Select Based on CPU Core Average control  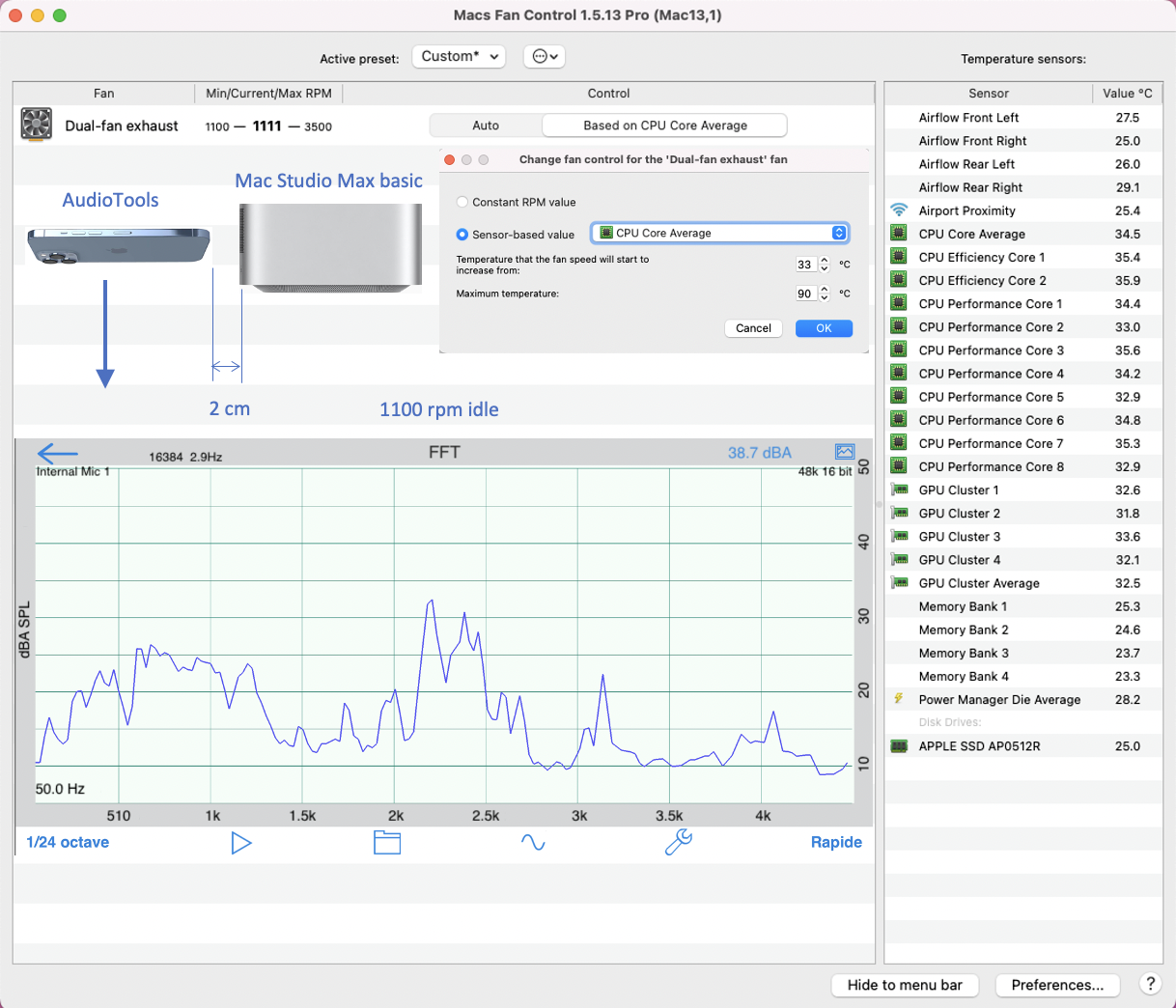(x=664, y=126)
